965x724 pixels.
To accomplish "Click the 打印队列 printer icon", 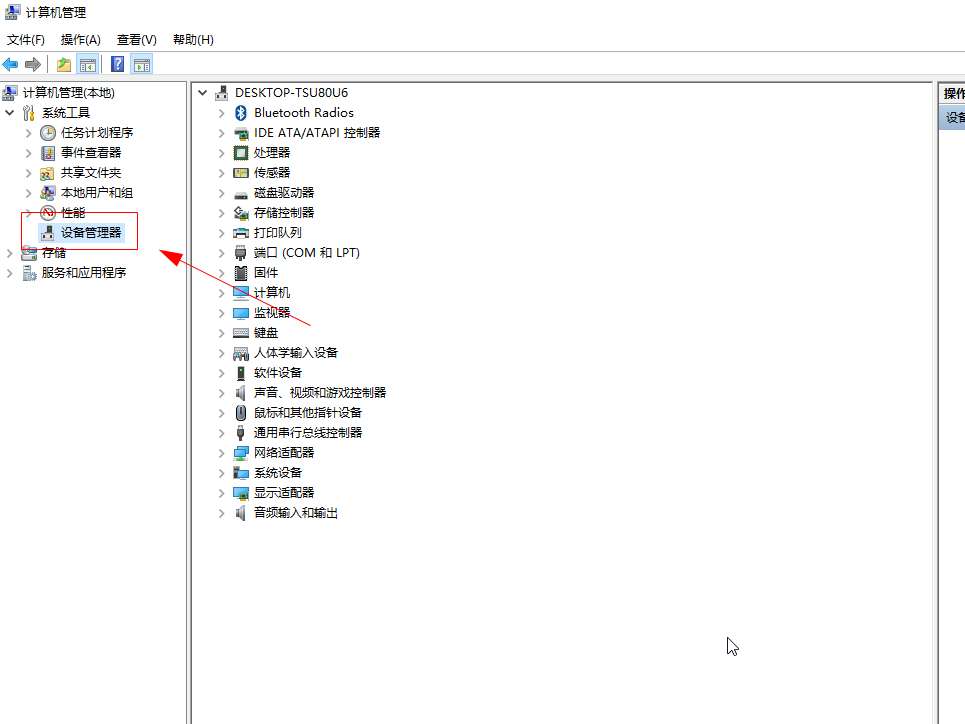I will click(241, 233).
